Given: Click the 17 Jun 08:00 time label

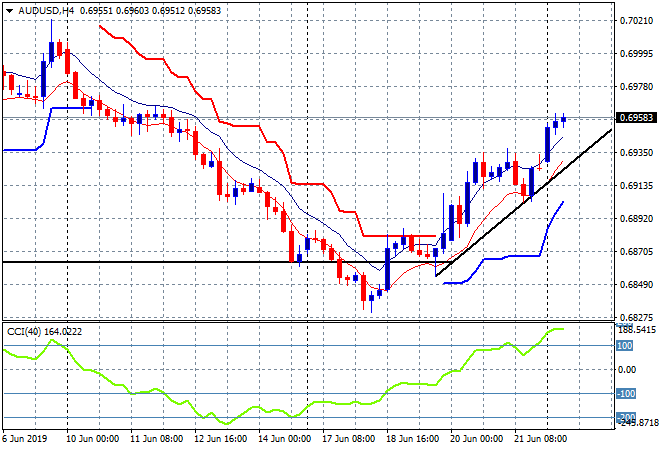Looking at the screenshot, I should 349,439.
